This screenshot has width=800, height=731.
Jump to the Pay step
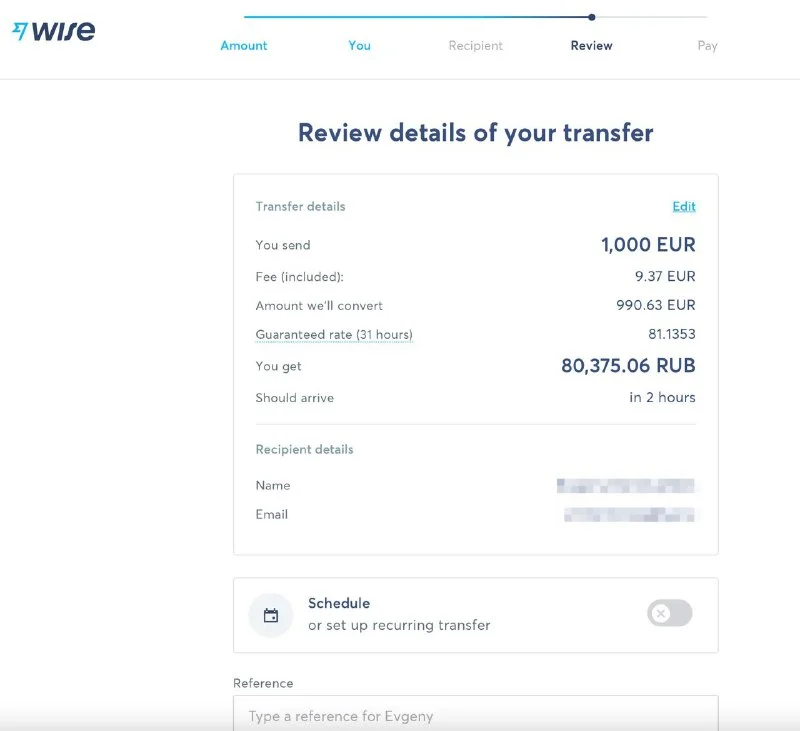click(707, 46)
